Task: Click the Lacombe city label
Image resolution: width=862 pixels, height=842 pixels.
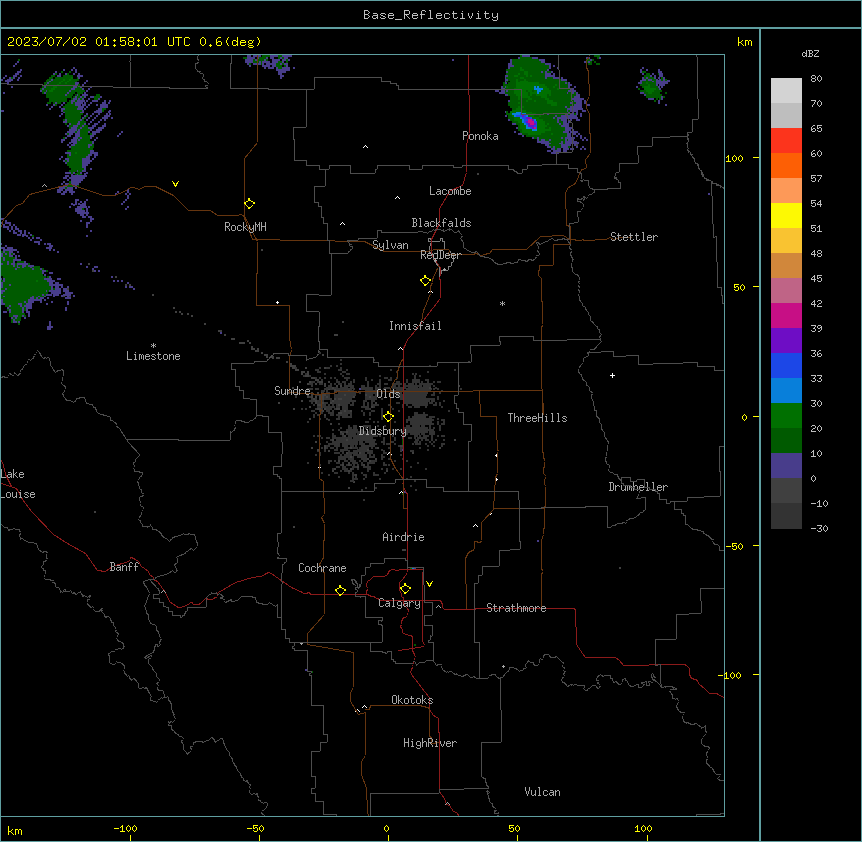Action: (450, 191)
